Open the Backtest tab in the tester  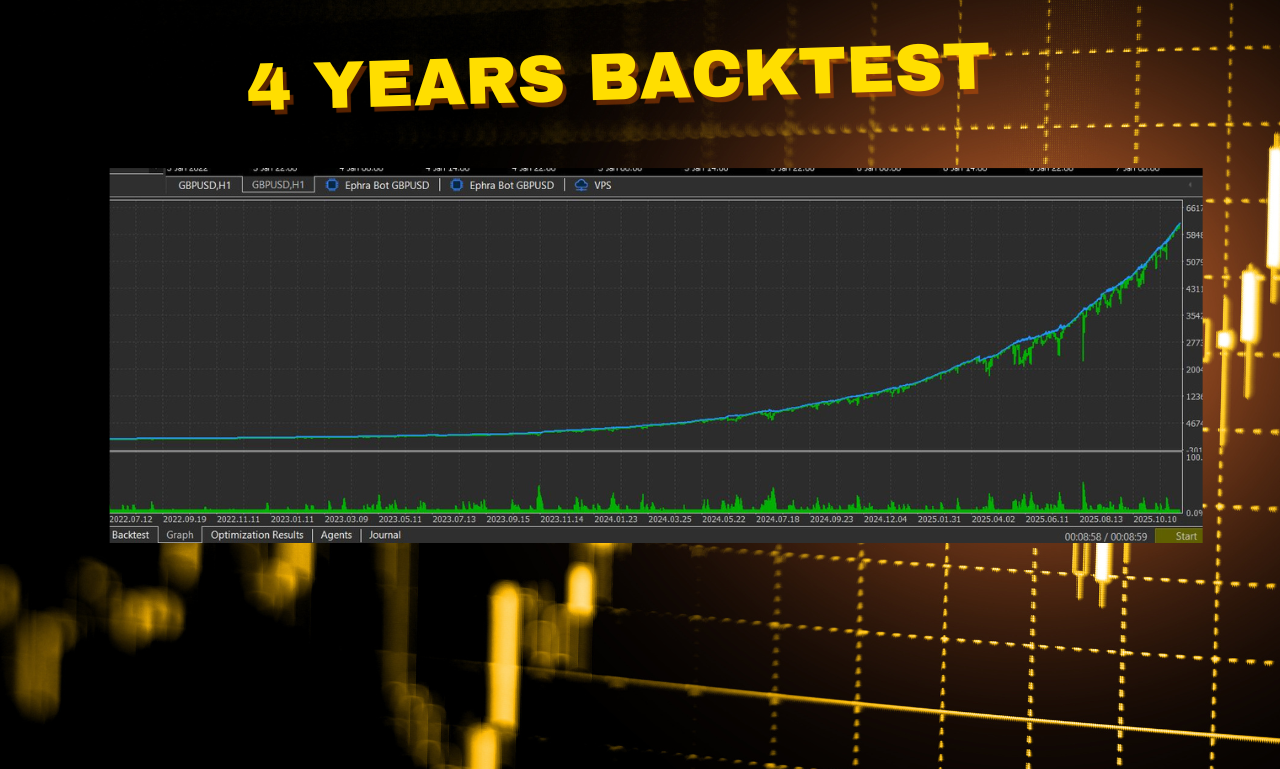pyautogui.click(x=131, y=535)
